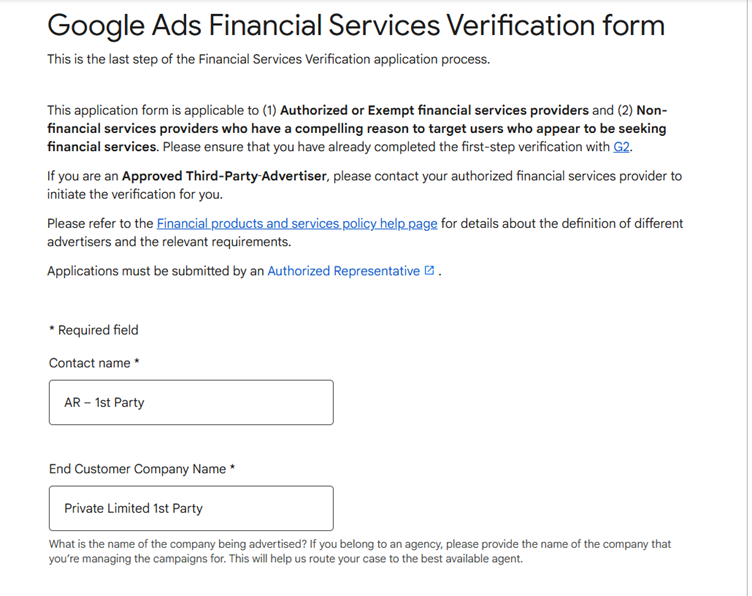The height and width of the screenshot is (596, 752).
Task: Click the help text about company being advertised
Action: click(x=360, y=551)
